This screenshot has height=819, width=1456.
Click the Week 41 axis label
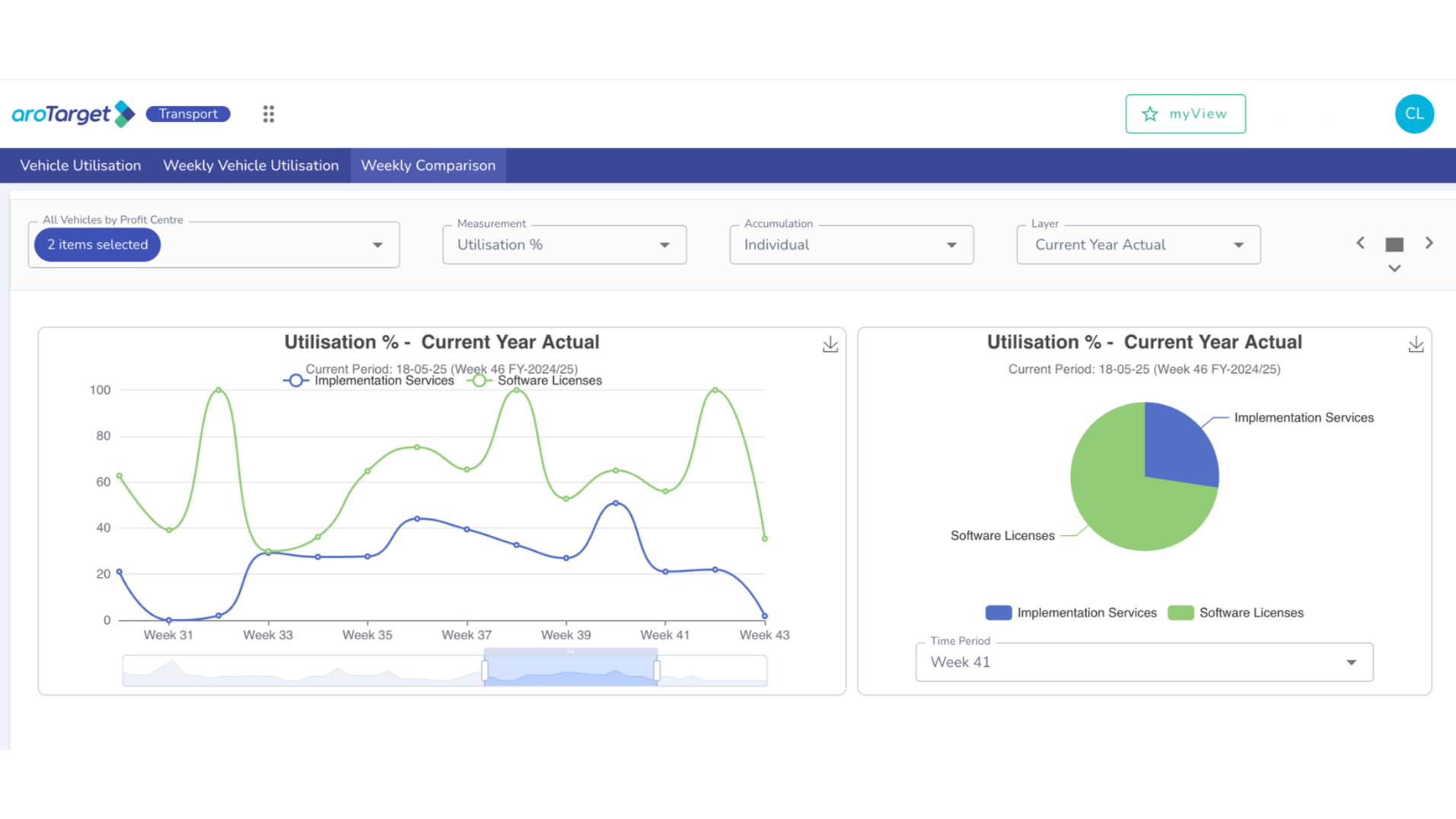coord(664,635)
